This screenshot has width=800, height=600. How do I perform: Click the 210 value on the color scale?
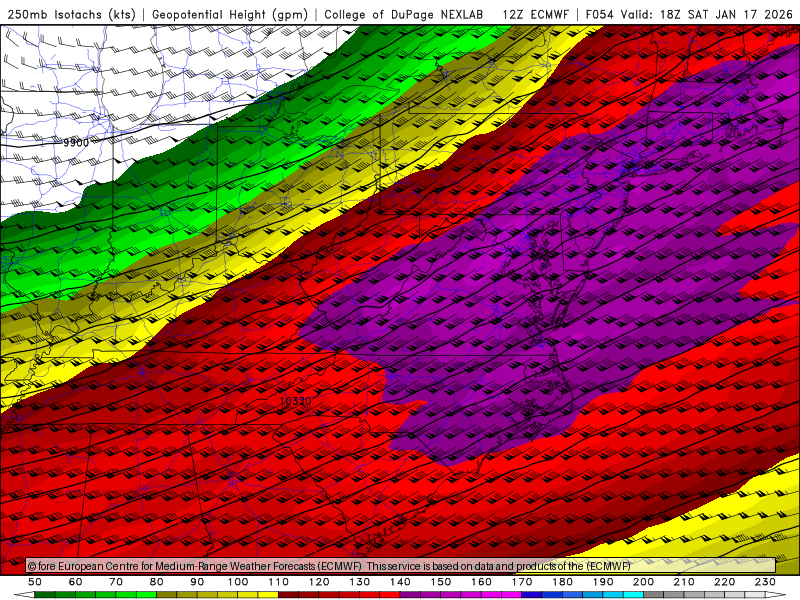[684, 582]
